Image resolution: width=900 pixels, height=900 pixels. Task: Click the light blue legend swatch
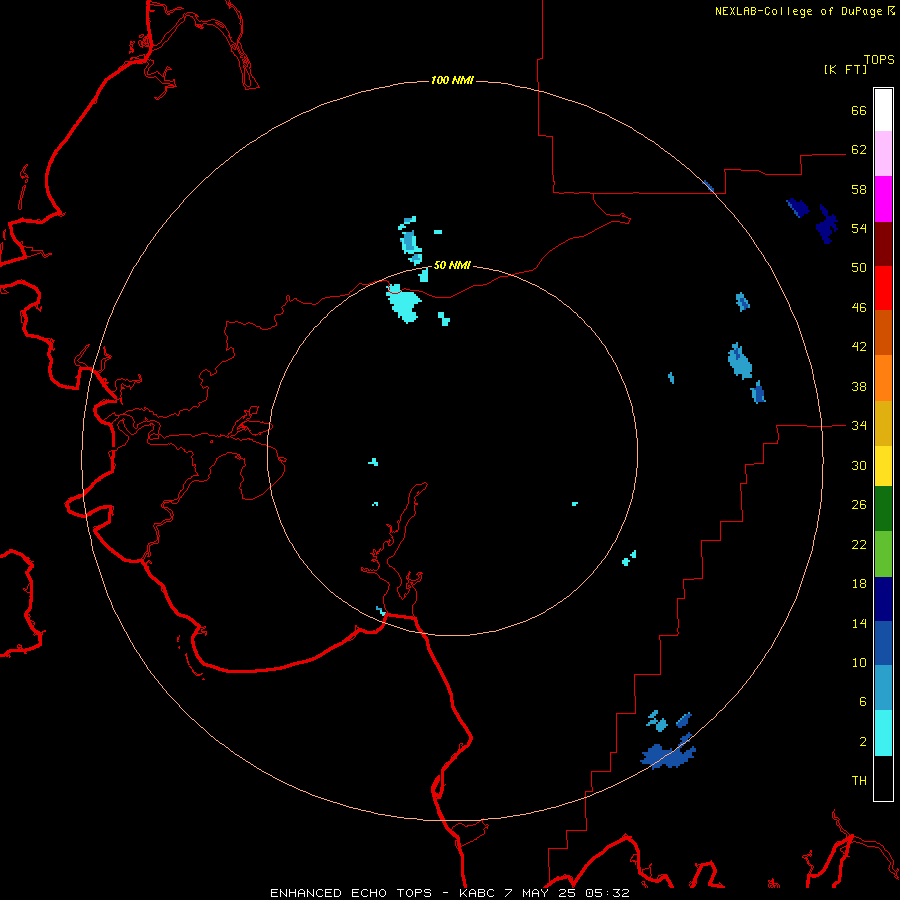click(x=883, y=688)
